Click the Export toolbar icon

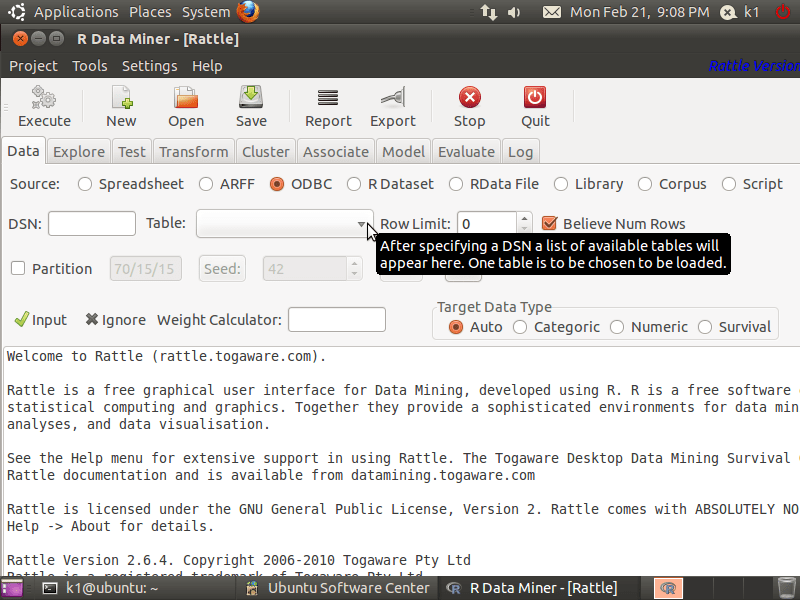click(392, 98)
